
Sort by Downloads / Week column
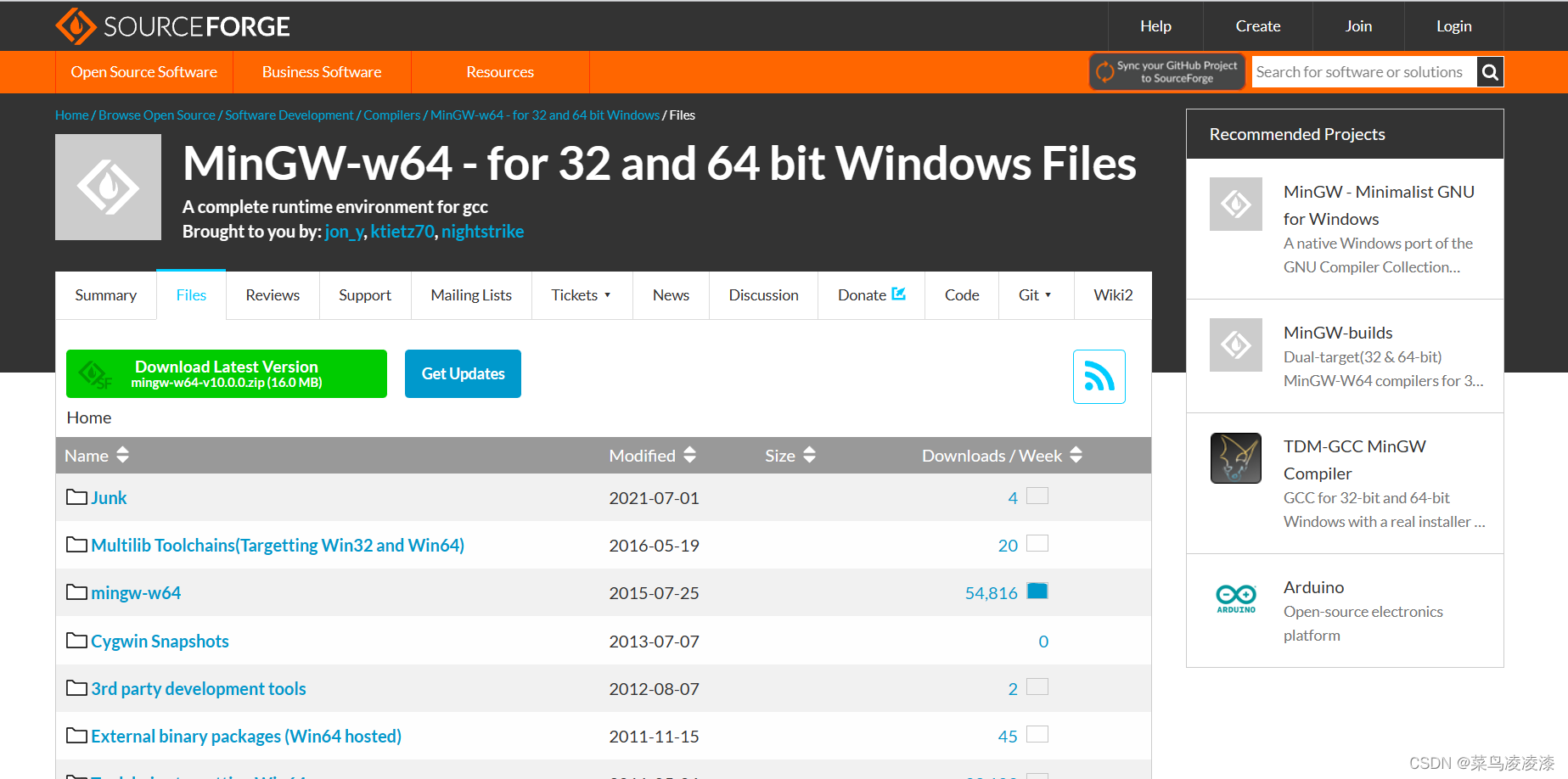1002,456
